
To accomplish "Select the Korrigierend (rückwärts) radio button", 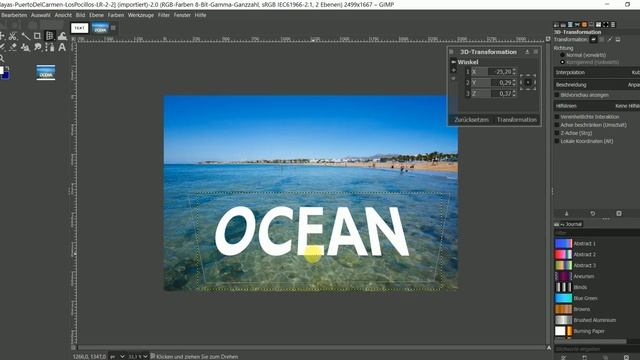I will click(562, 62).
